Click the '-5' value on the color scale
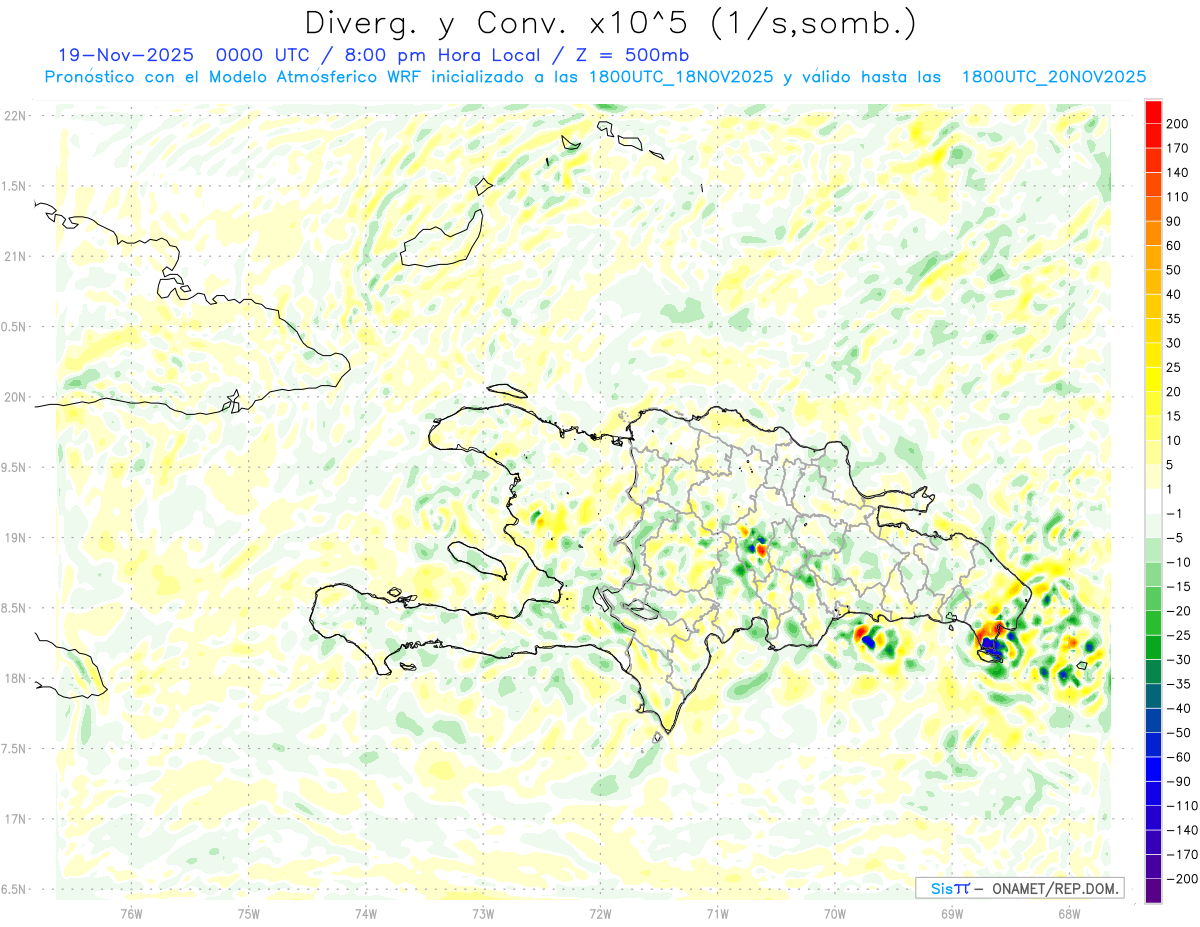Image resolution: width=1200 pixels, height=927 pixels. point(1176,538)
